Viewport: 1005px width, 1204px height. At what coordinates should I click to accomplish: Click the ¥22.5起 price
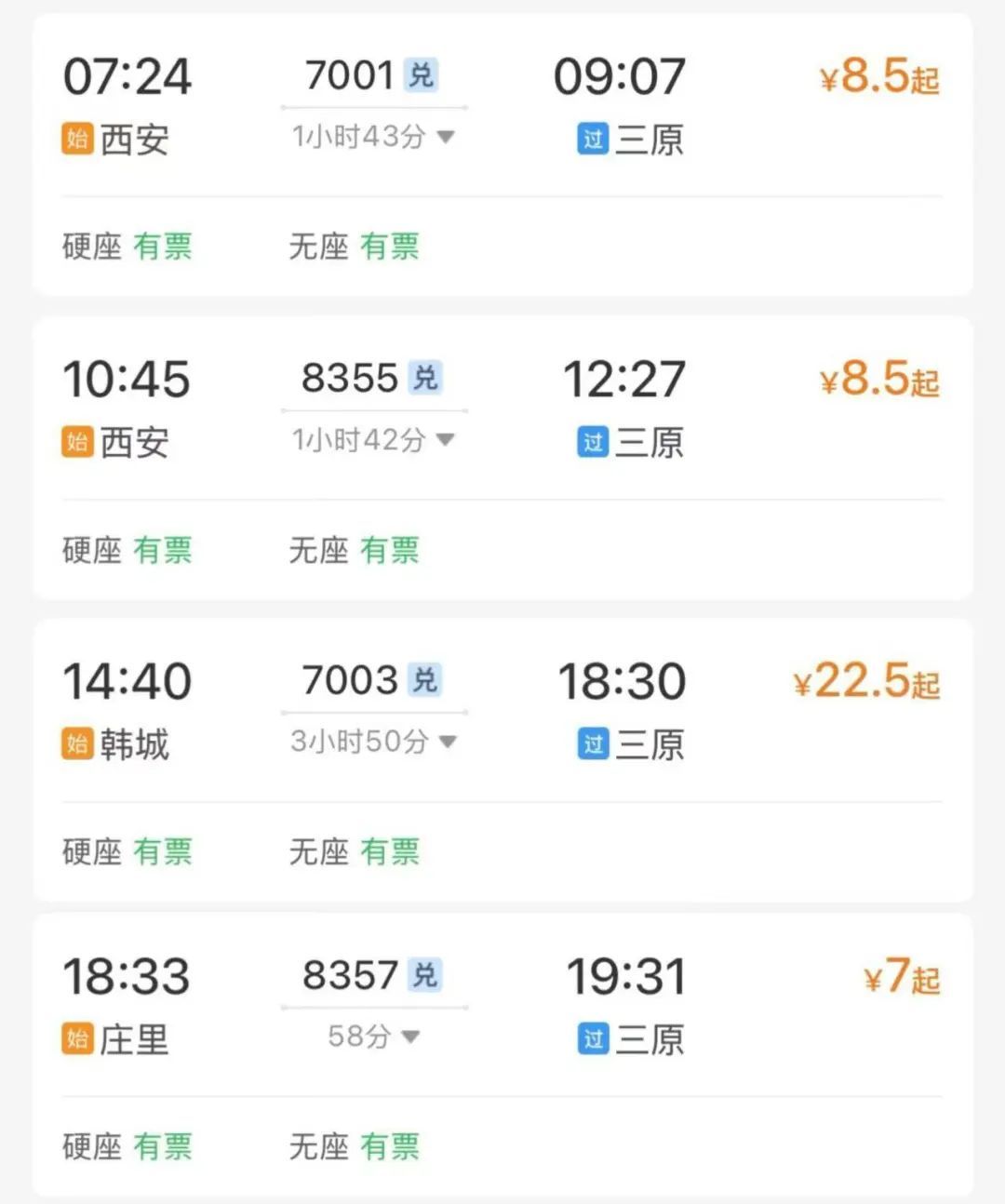pos(866,682)
